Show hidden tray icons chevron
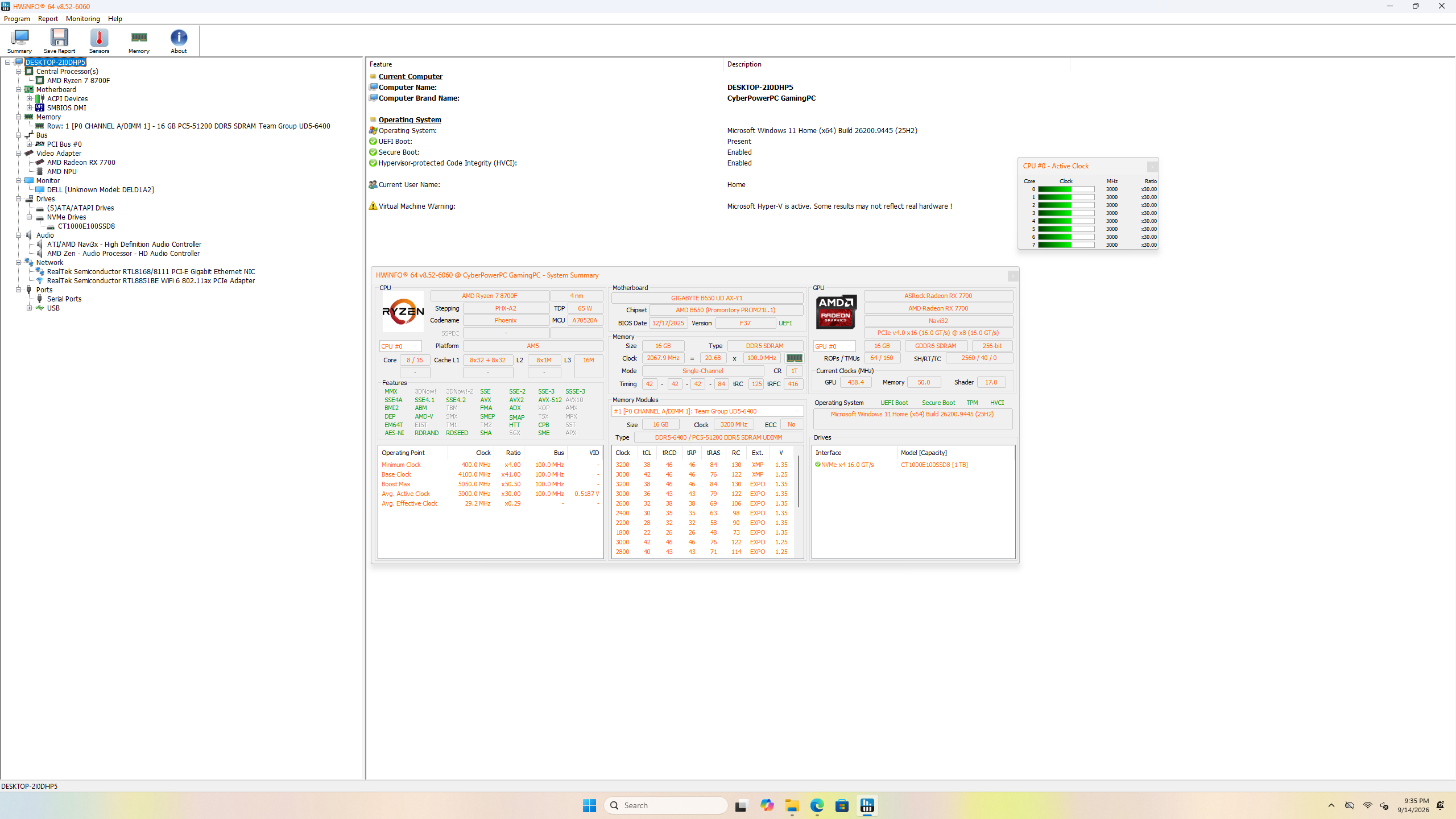The width and height of the screenshot is (1456, 819). coord(1331,805)
